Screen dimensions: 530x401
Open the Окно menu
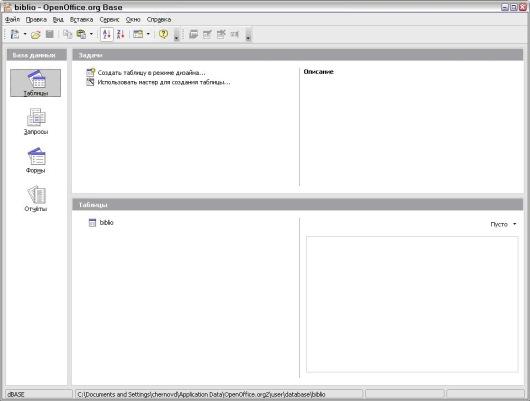coord(133,20)
